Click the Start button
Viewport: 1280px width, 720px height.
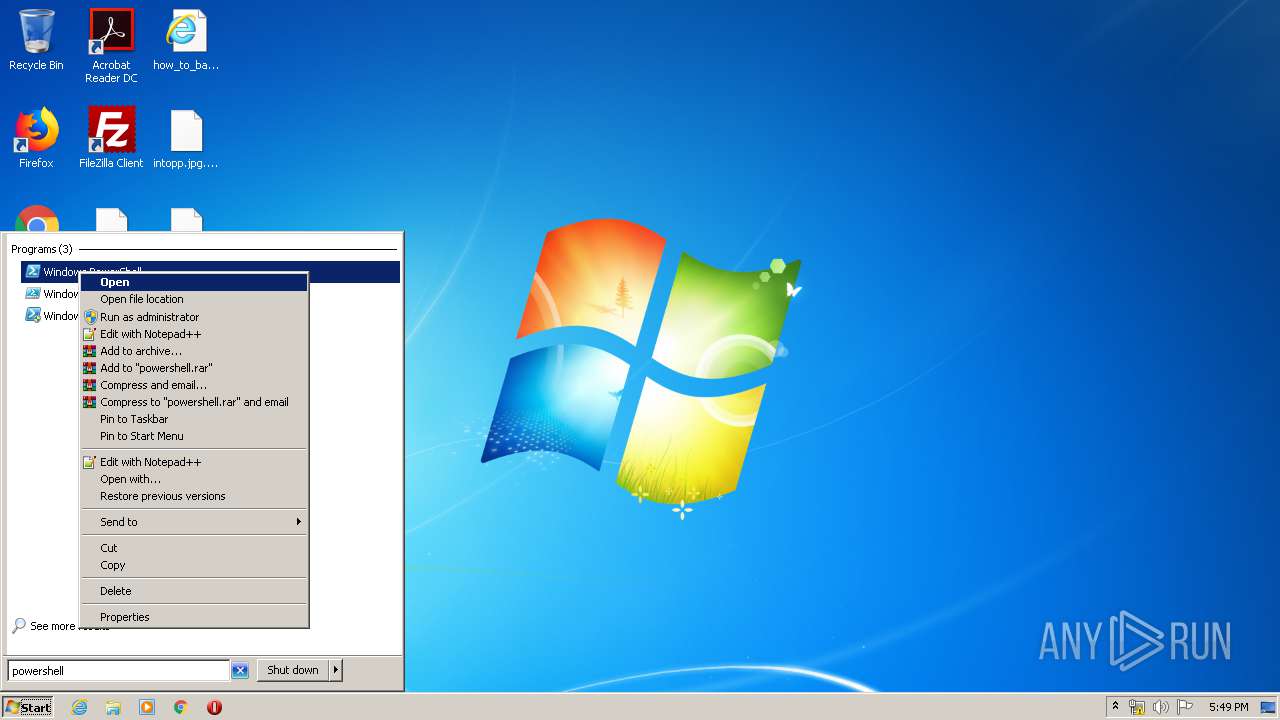click(x=28, y=707)
